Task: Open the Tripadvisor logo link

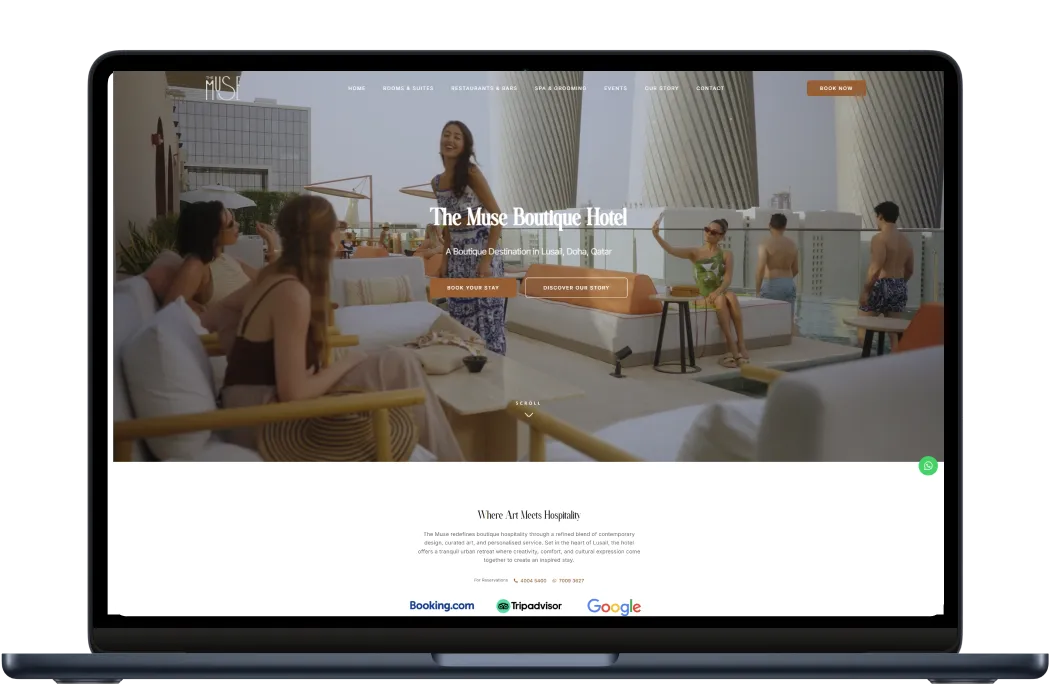Action: tap(529, 606)
